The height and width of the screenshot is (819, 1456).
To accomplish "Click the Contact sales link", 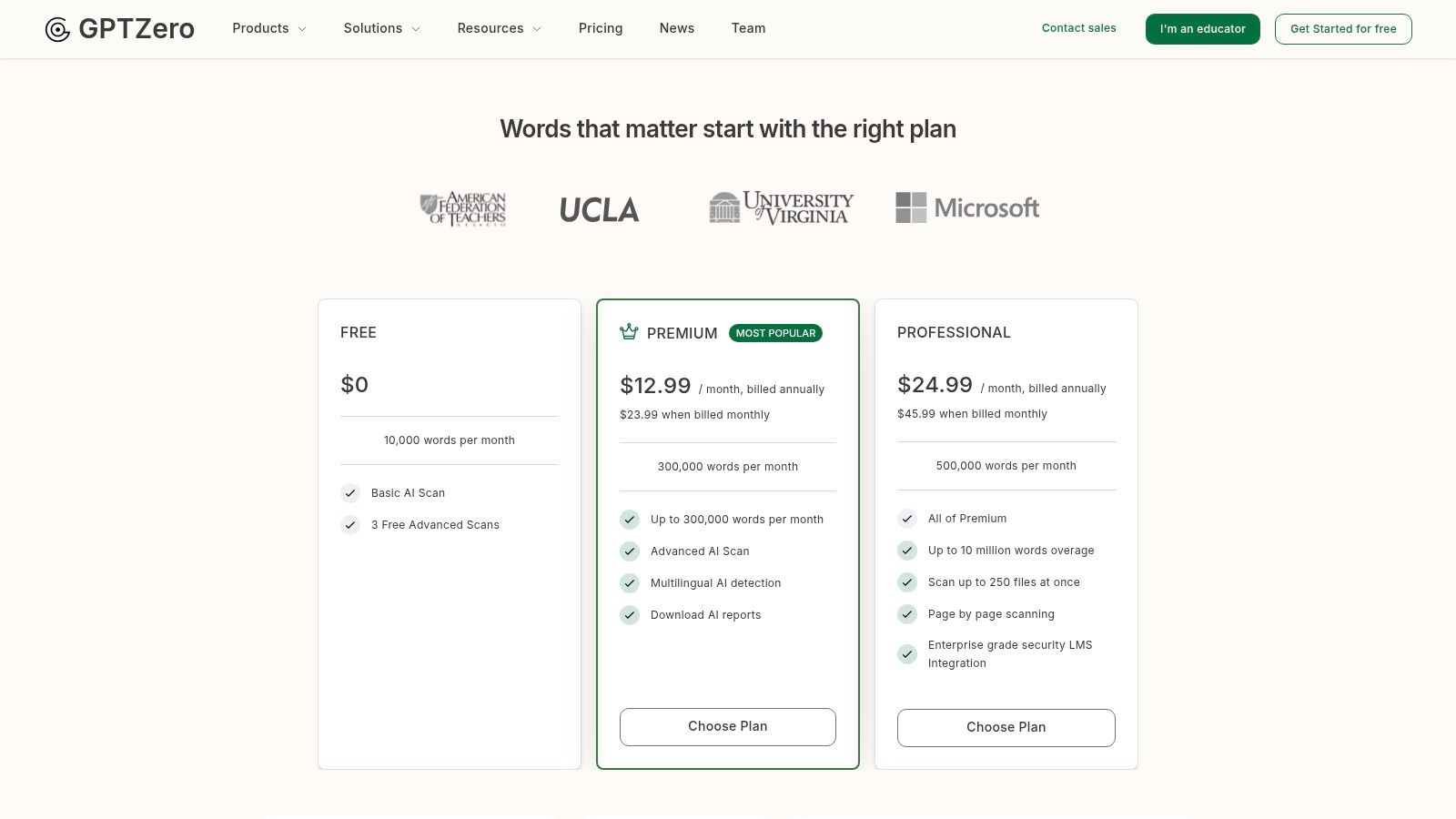I will [1078, 28].
